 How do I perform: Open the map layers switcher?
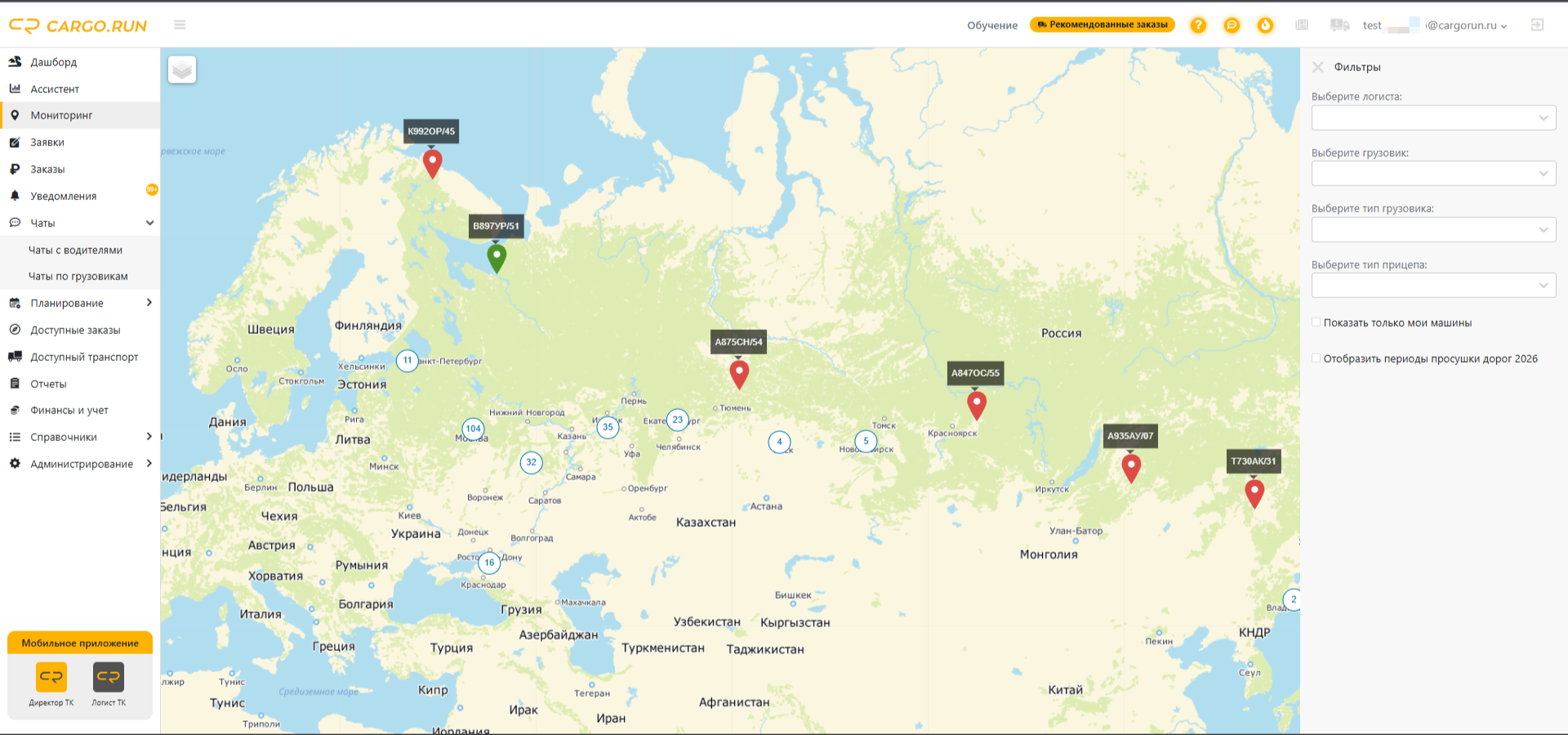(182, 70)
